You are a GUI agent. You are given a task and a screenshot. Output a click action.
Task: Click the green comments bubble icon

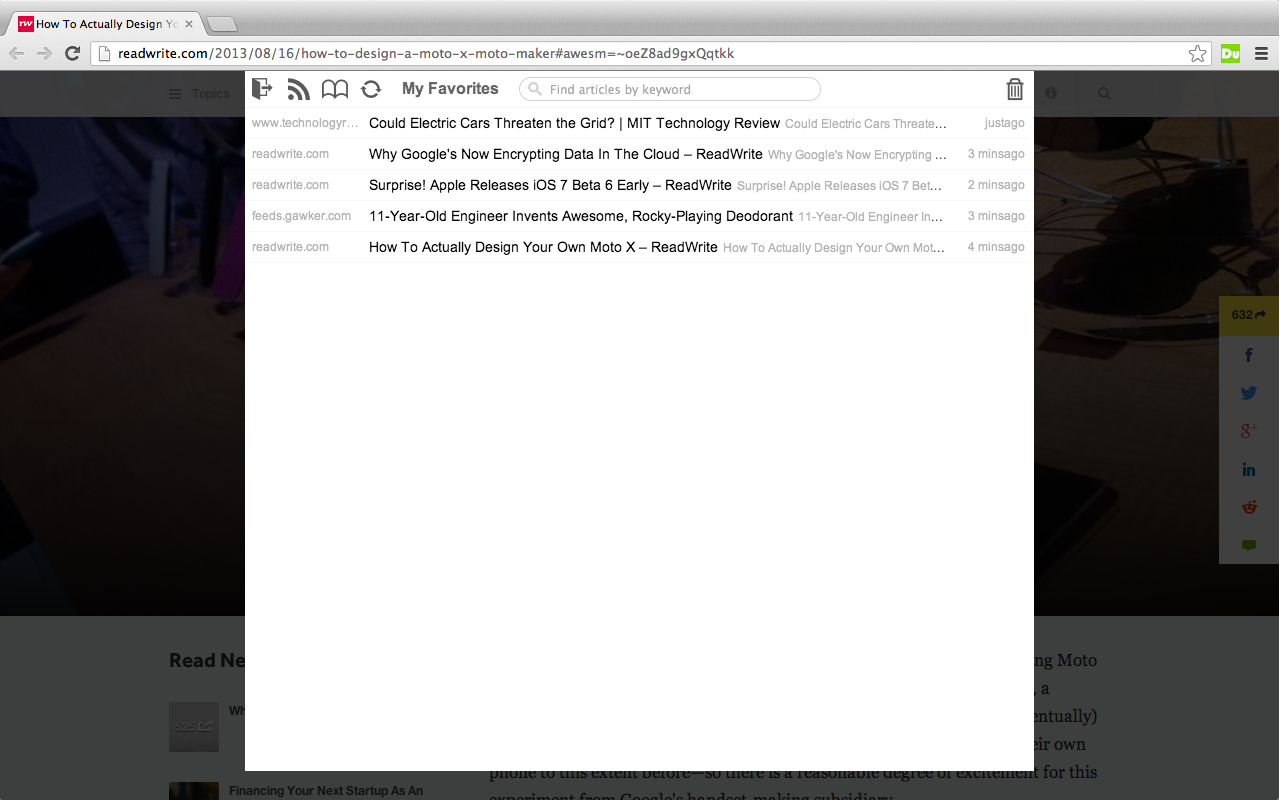point(1249,545)
